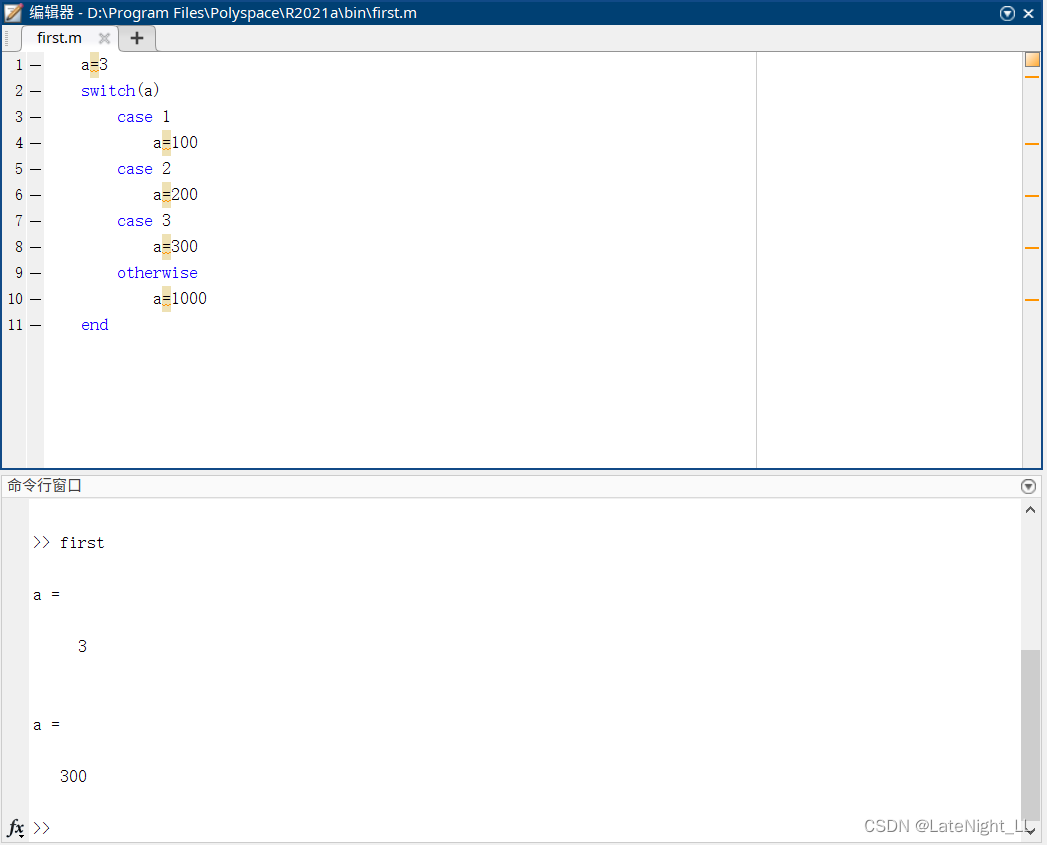Click the a=100 statement
Viewport: 1047px width, 845px height.
pos(176,142)
